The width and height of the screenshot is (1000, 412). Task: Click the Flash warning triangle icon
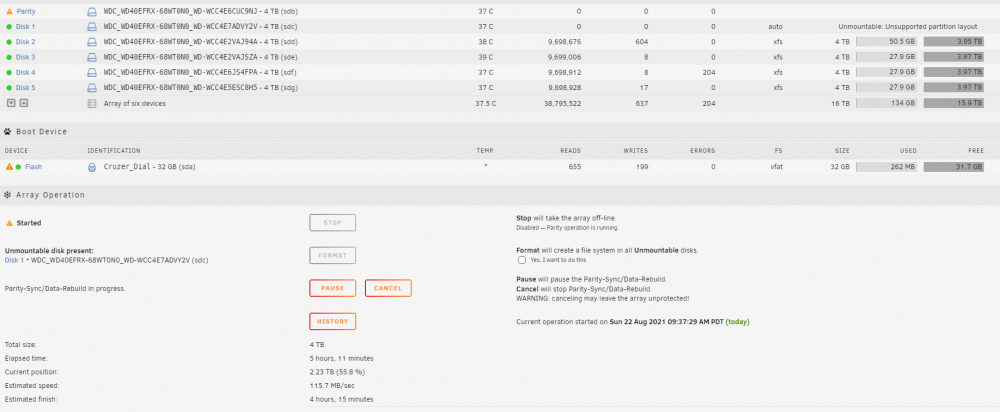tap(9, 166)
